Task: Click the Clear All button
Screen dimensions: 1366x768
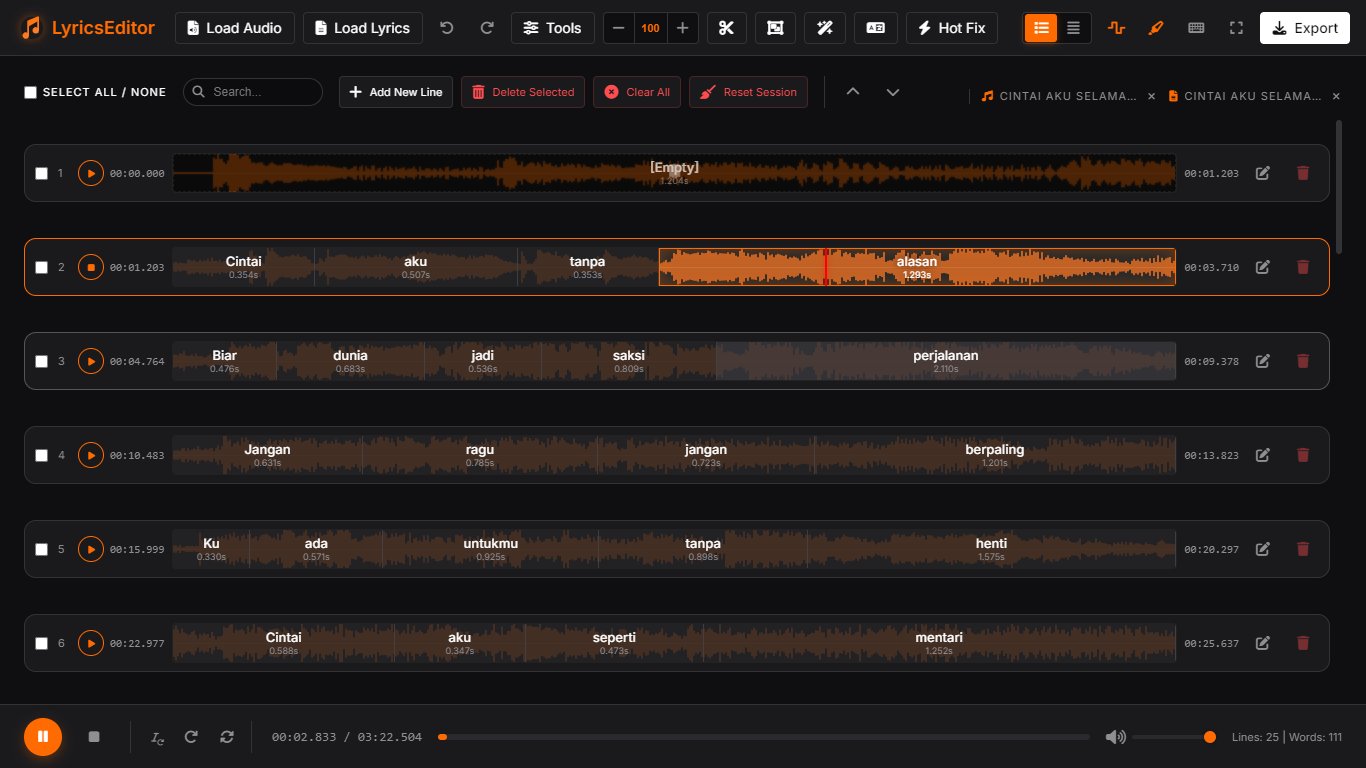Action: (637, 92)
